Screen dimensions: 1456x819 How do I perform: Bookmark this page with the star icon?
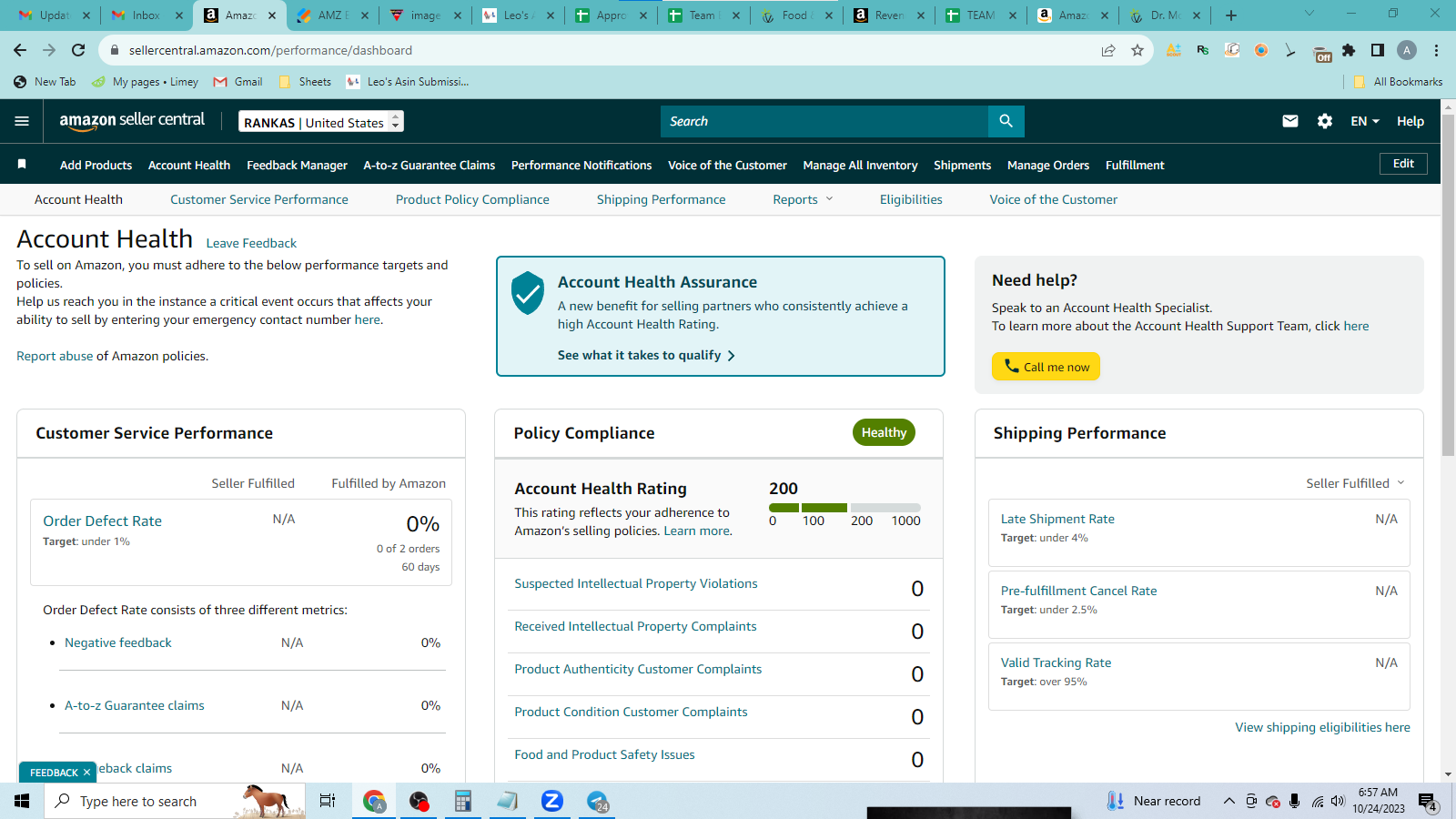(x=1137, y=50)
